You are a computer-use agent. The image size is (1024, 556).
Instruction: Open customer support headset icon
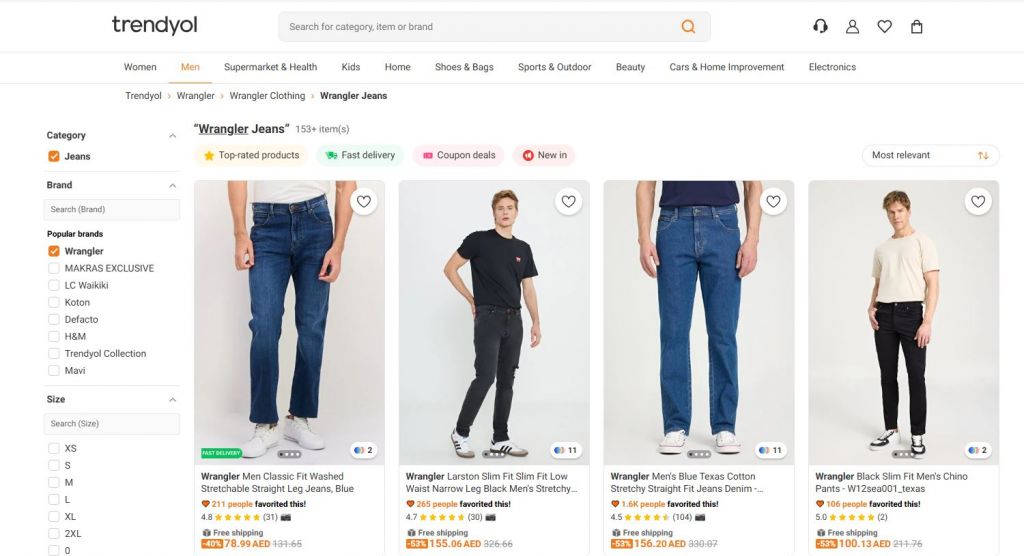820,27
